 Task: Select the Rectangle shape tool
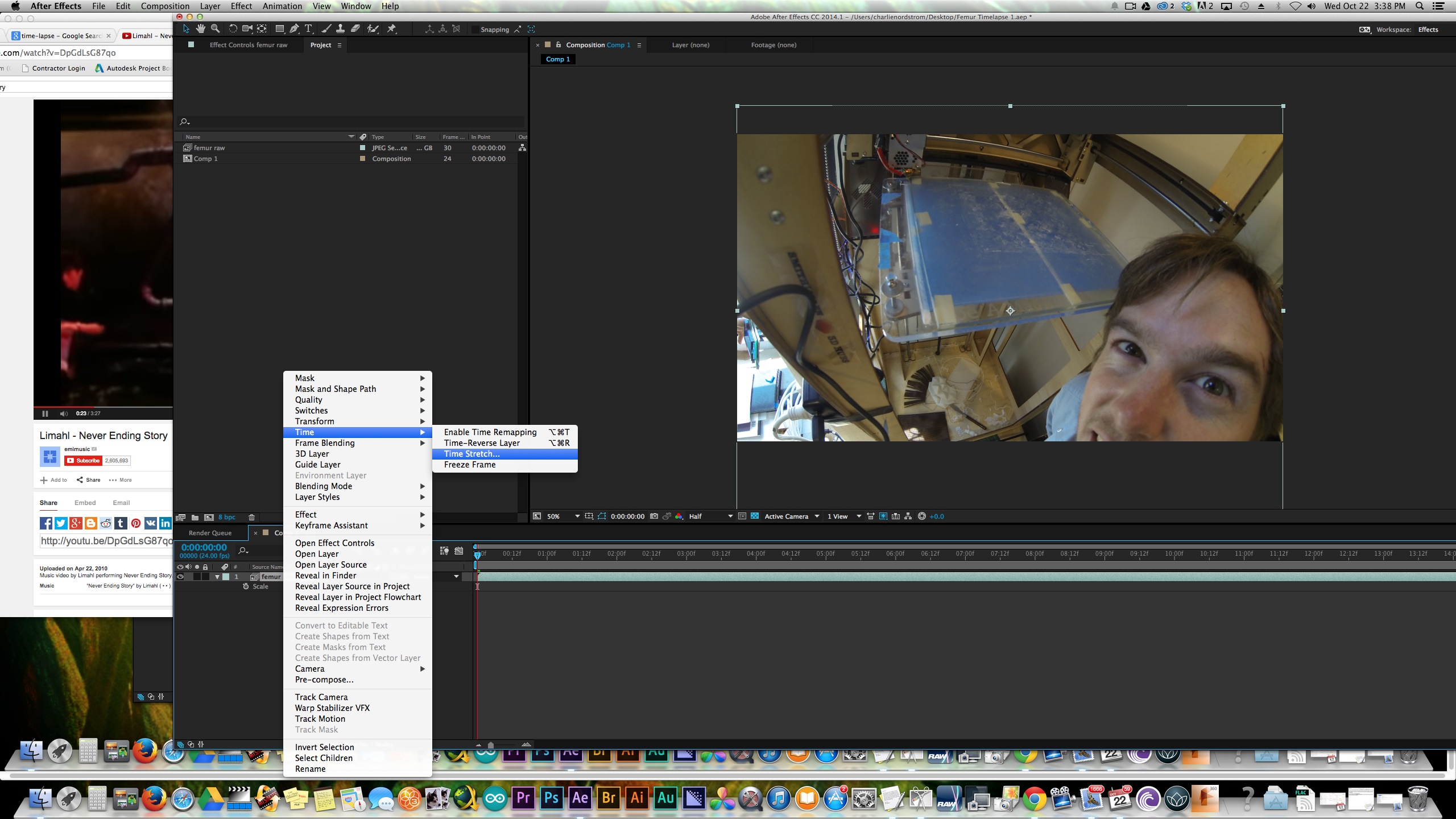(x=280, y=29)
